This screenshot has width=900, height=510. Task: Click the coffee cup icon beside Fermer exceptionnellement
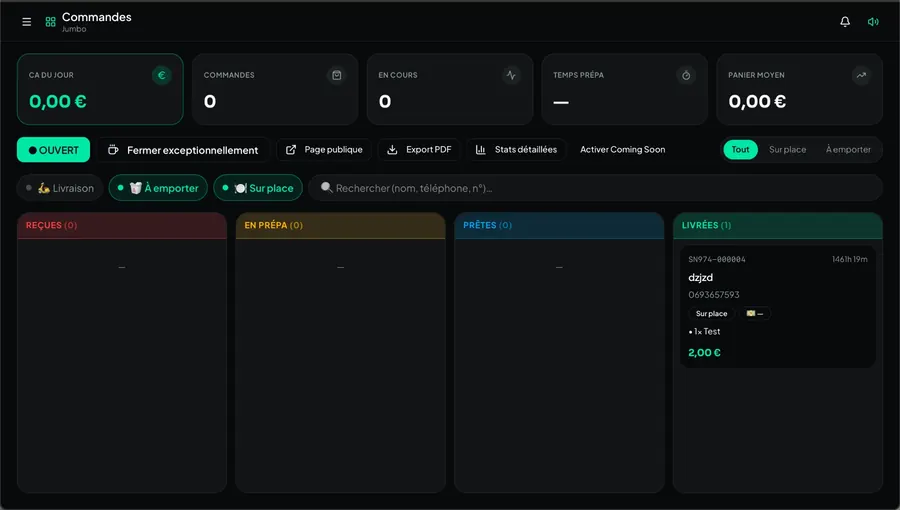114,150
